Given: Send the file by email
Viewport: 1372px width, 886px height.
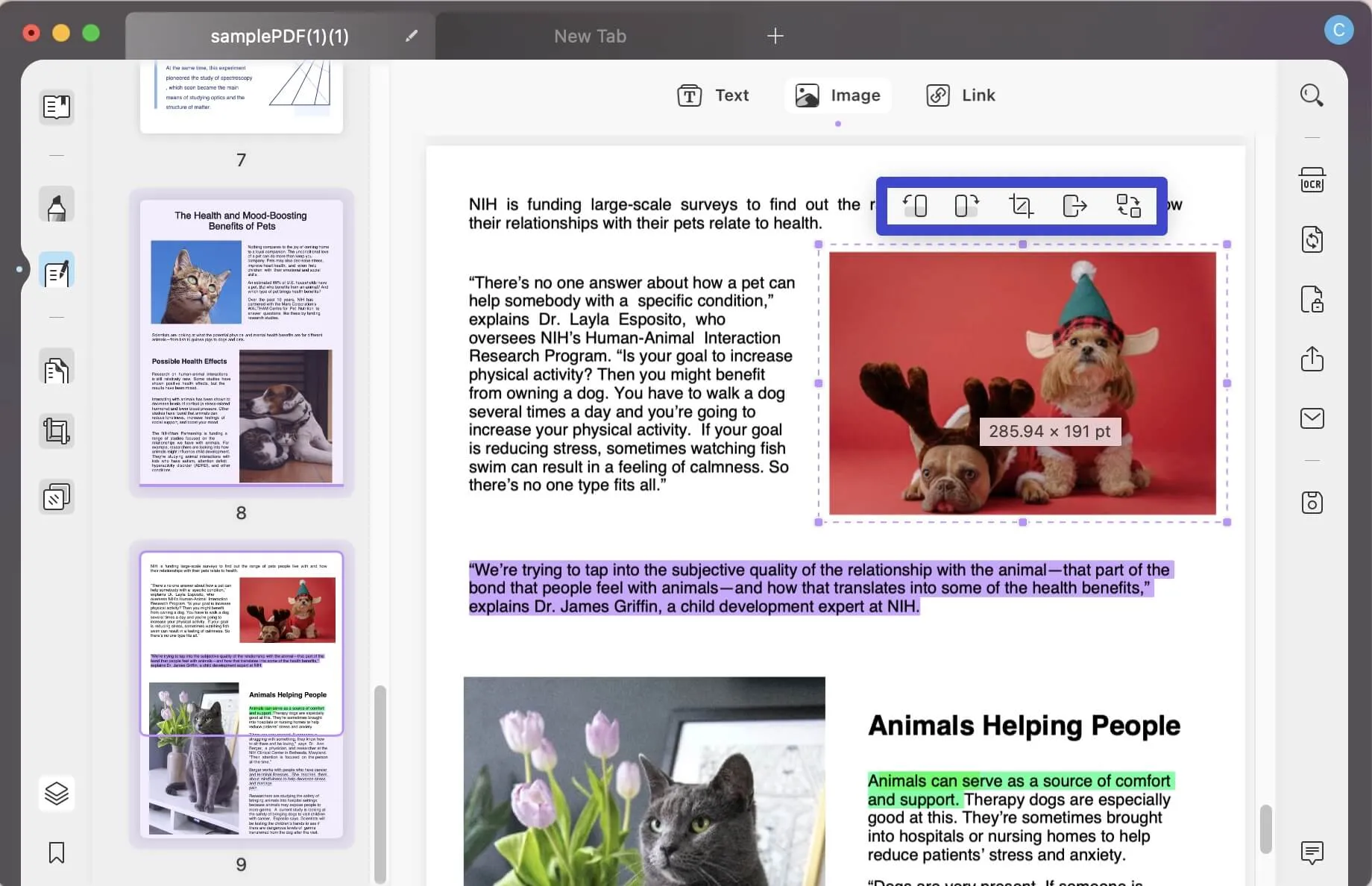Looking at the screenshot, I should pos(1312,418).
